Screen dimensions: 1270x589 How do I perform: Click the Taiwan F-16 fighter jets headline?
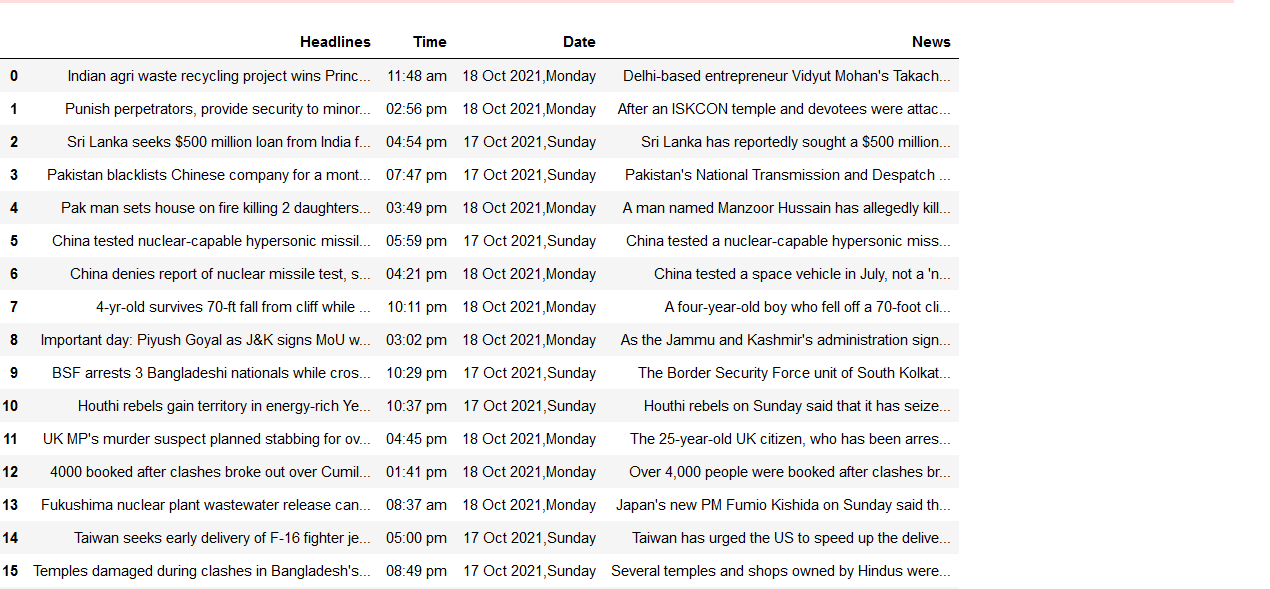point(222,538)
